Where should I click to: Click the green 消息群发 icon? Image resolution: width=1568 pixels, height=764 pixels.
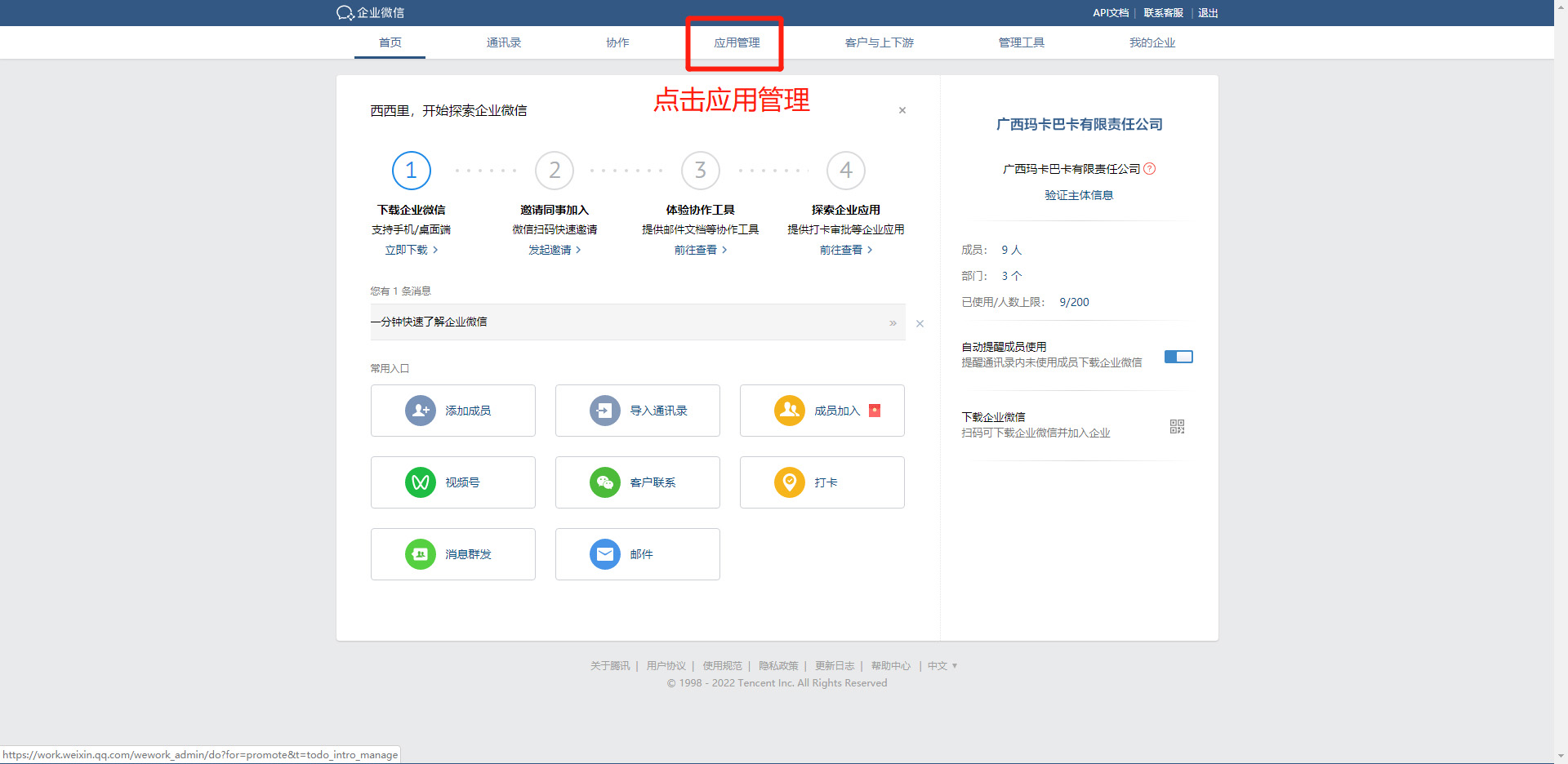421,554
